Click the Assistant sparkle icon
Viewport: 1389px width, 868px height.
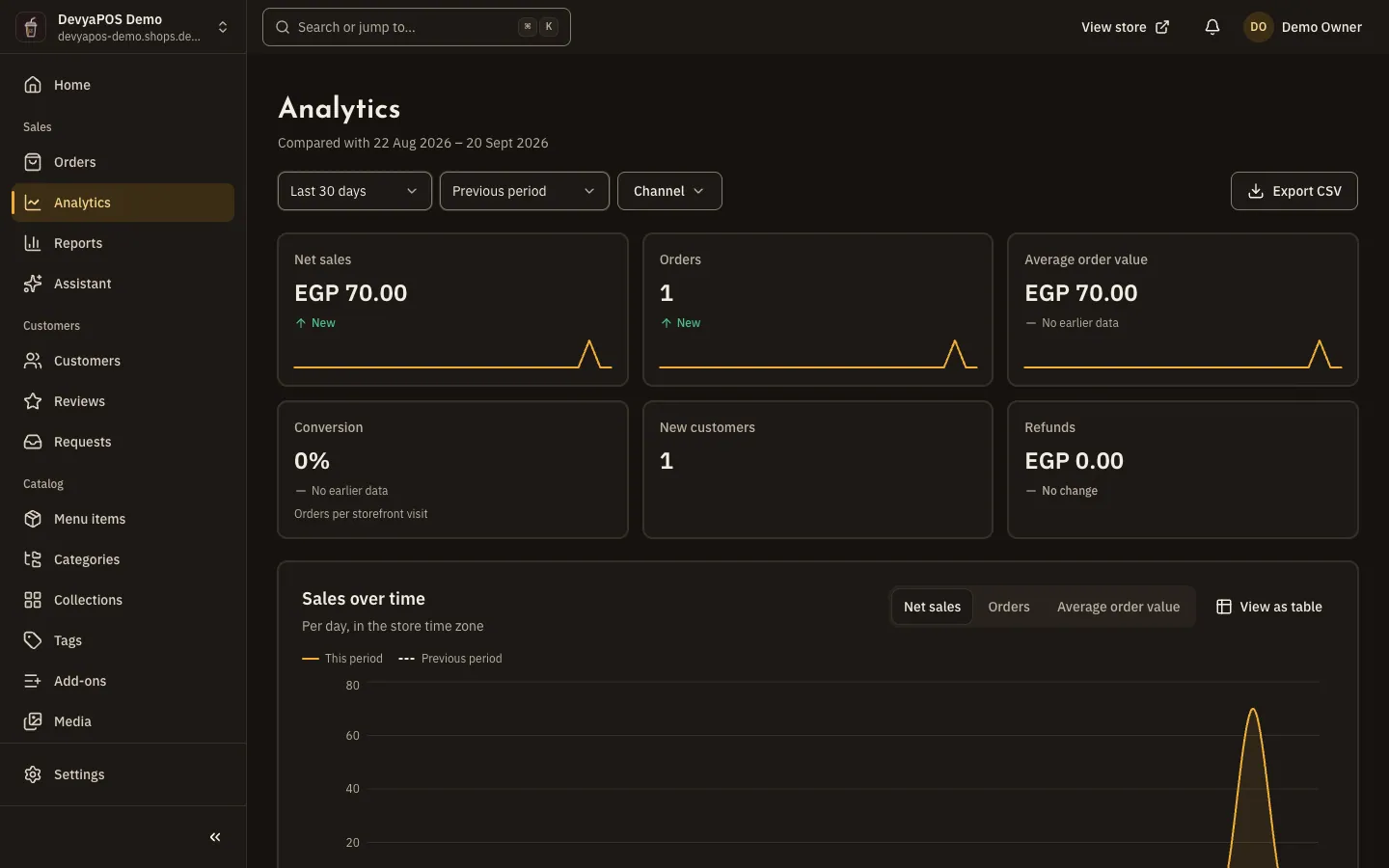[x=33, y=284]
